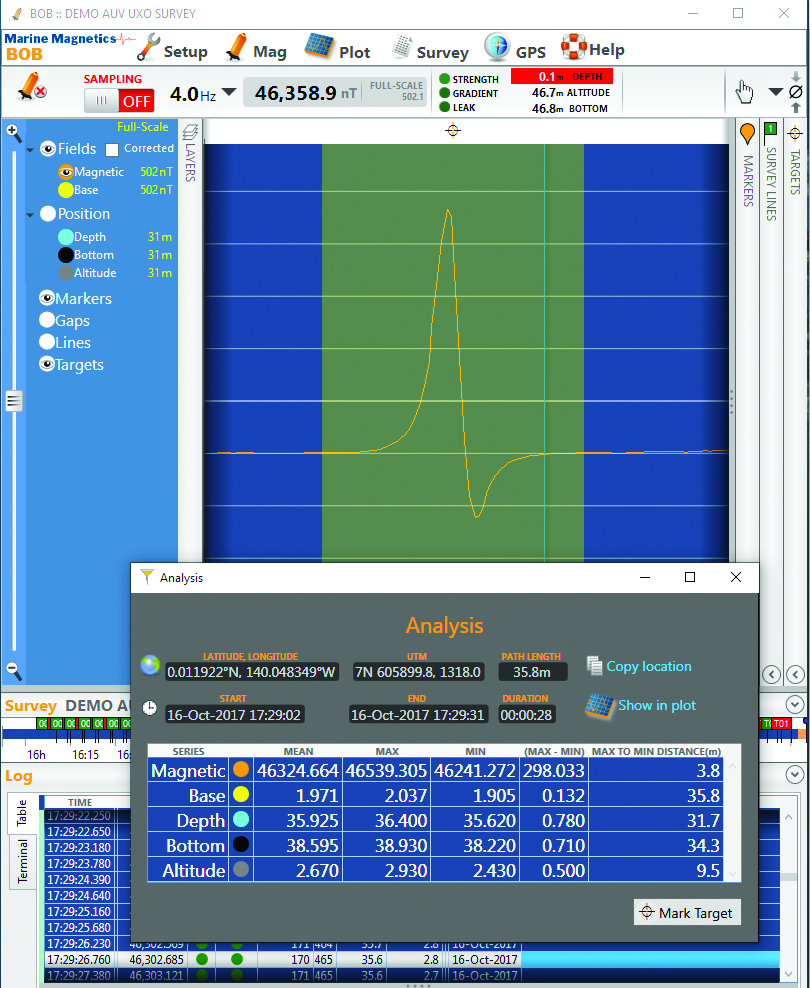The image size is (810, 988).
Task: Open the Setup wrench menu
Action: pos(172,49)
